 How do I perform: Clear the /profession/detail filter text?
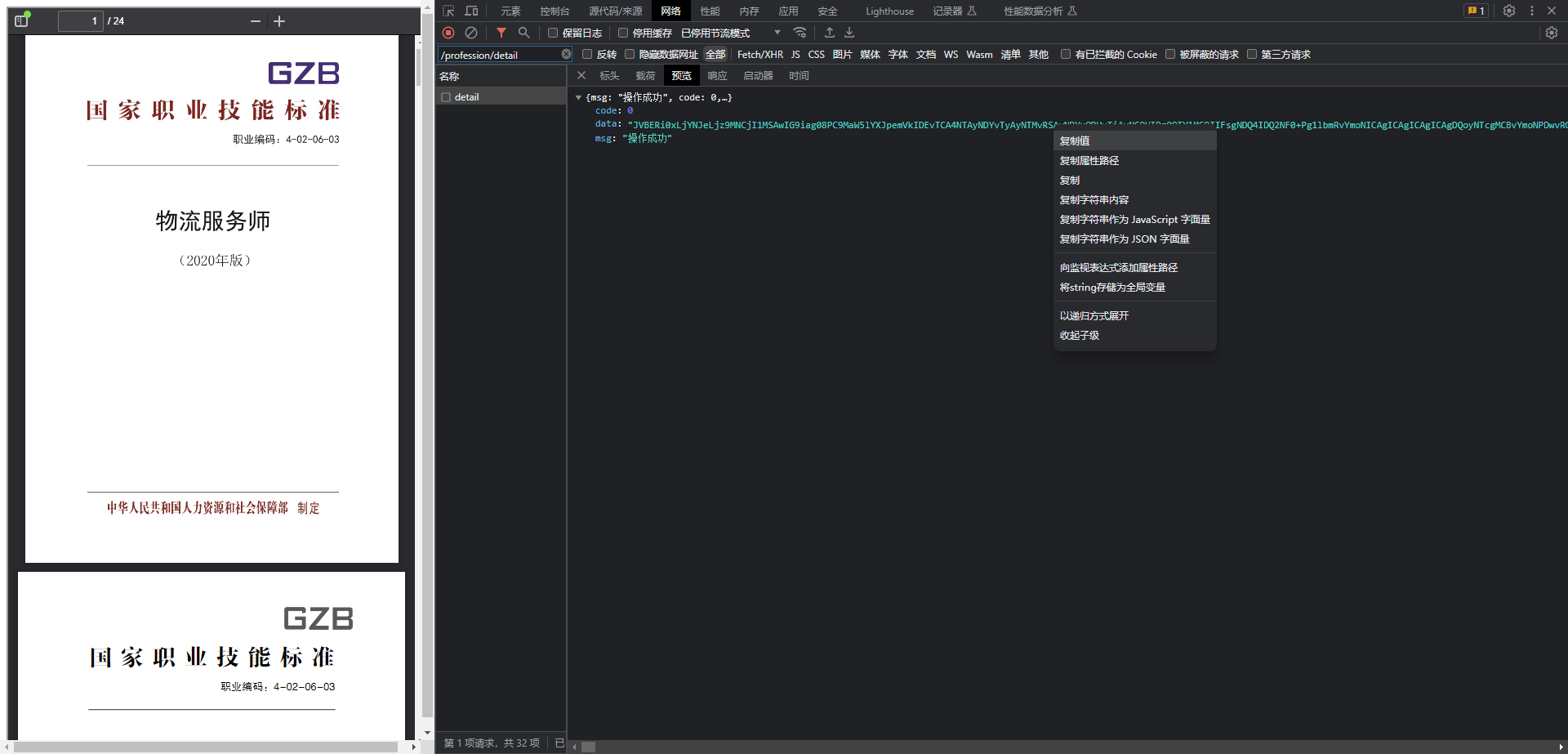pos(566,54)
